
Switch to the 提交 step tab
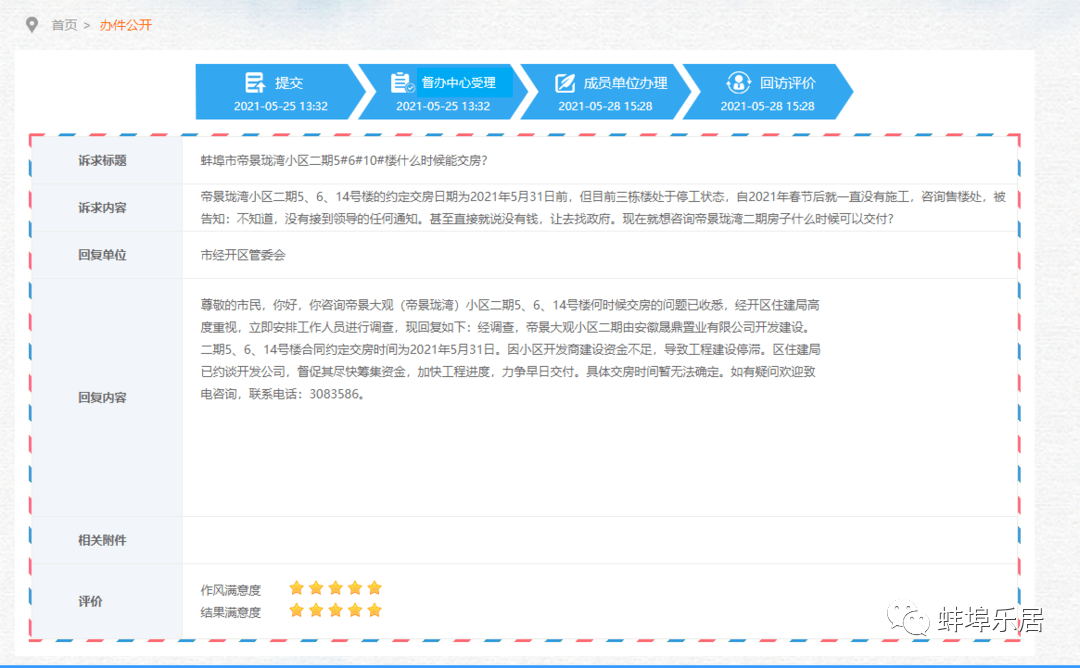[289, 83]
